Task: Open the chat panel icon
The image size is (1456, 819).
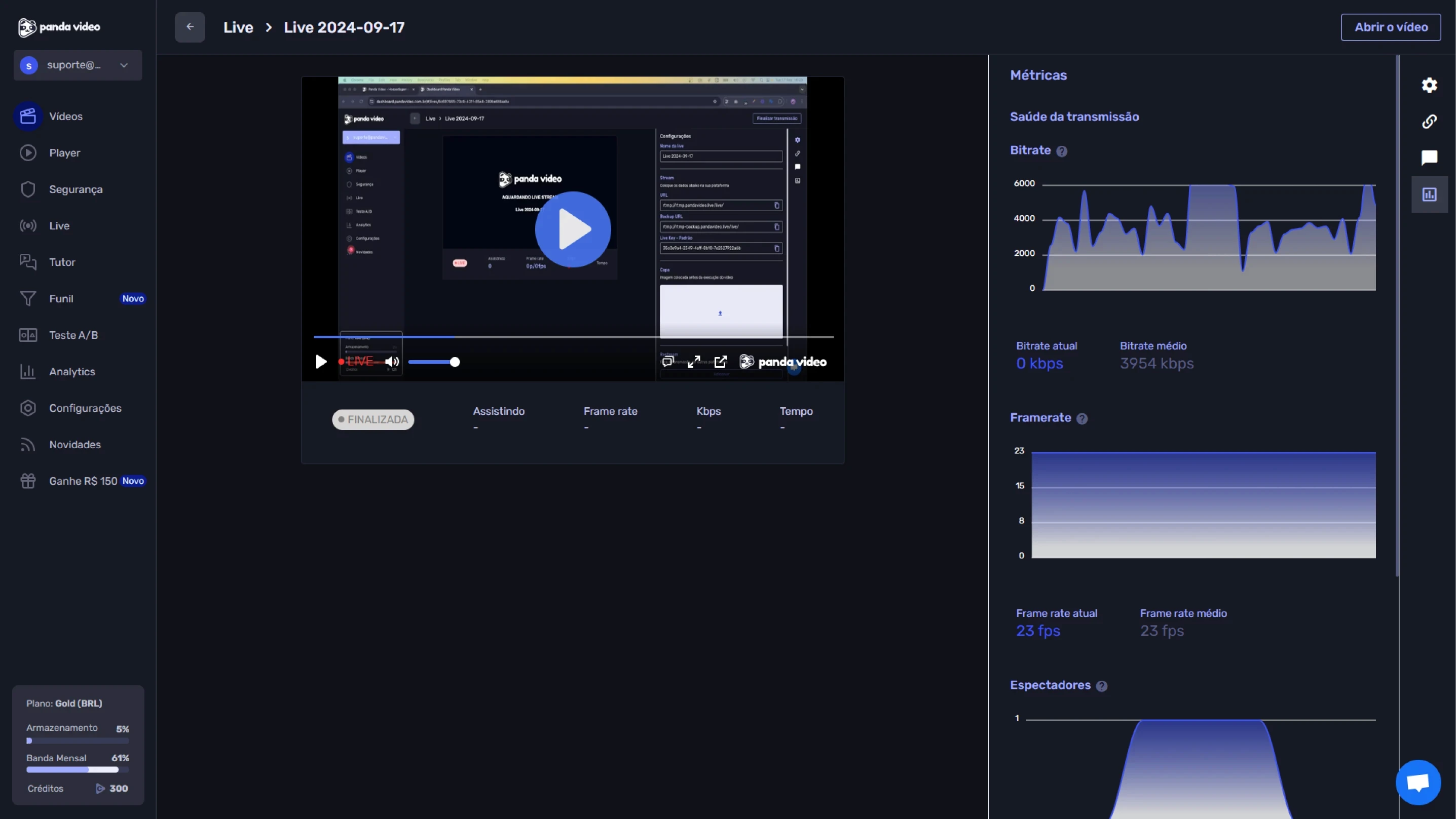Action: (x=1429, y=158)
